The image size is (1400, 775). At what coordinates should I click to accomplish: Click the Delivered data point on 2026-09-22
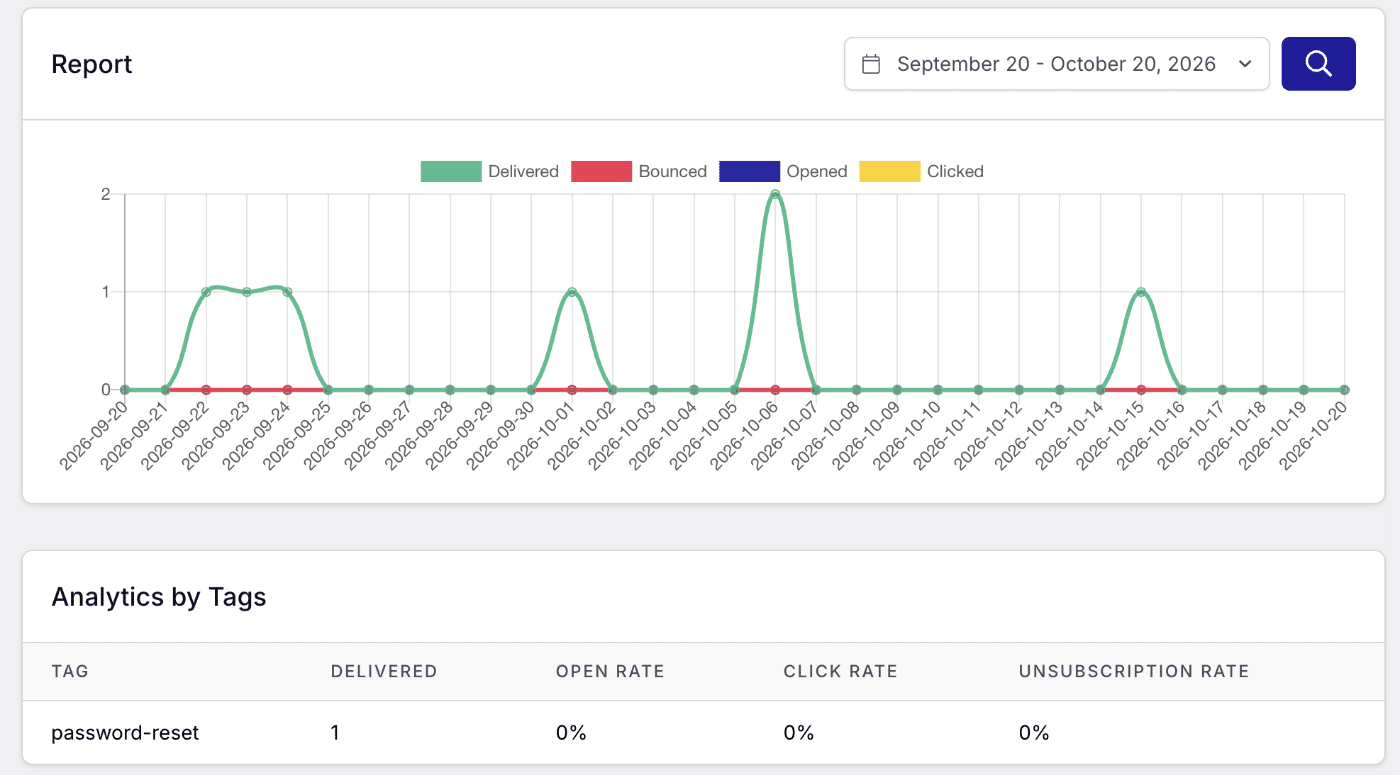[206, 292]
